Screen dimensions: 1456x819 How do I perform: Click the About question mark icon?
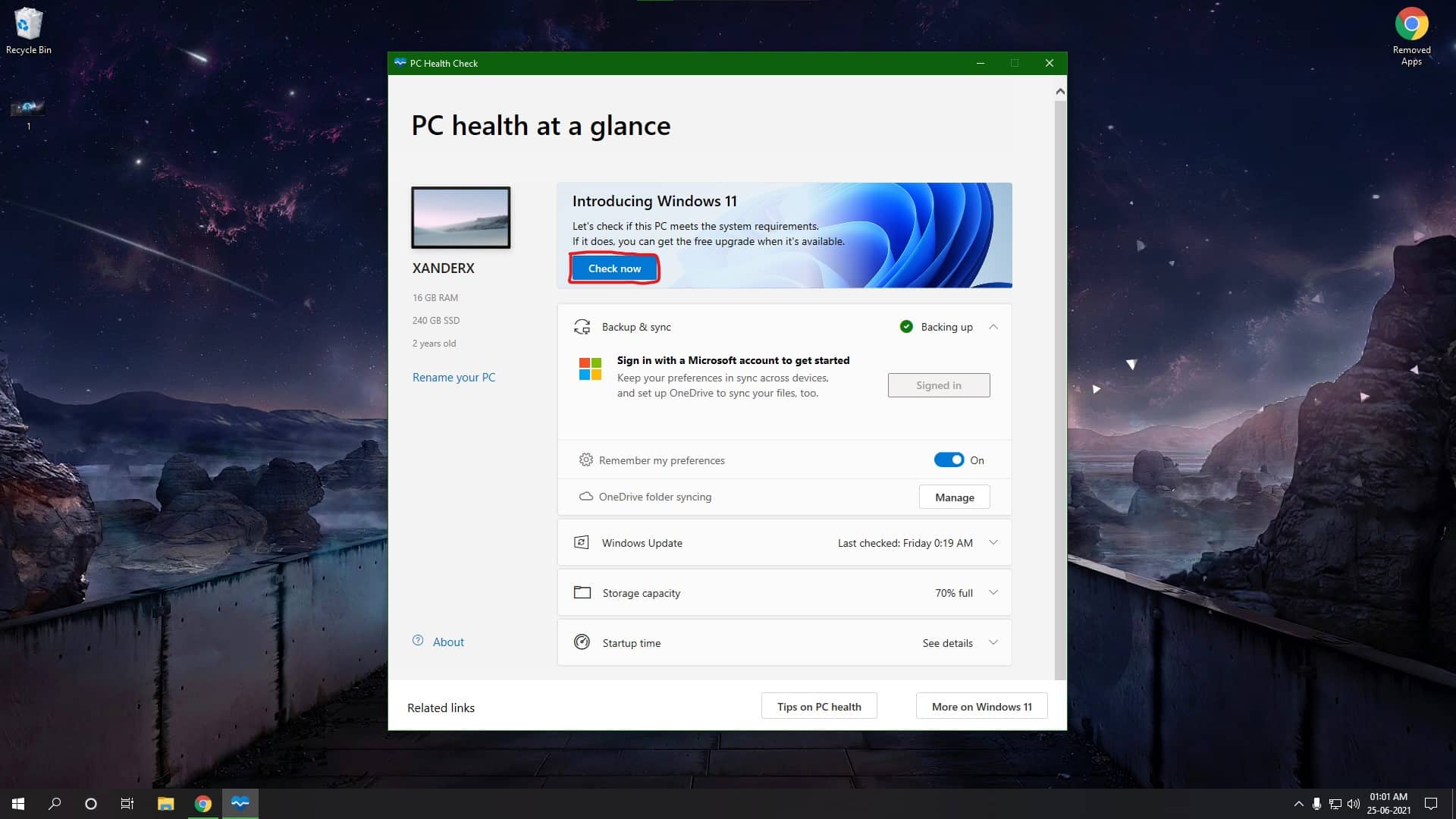[418, 641]
